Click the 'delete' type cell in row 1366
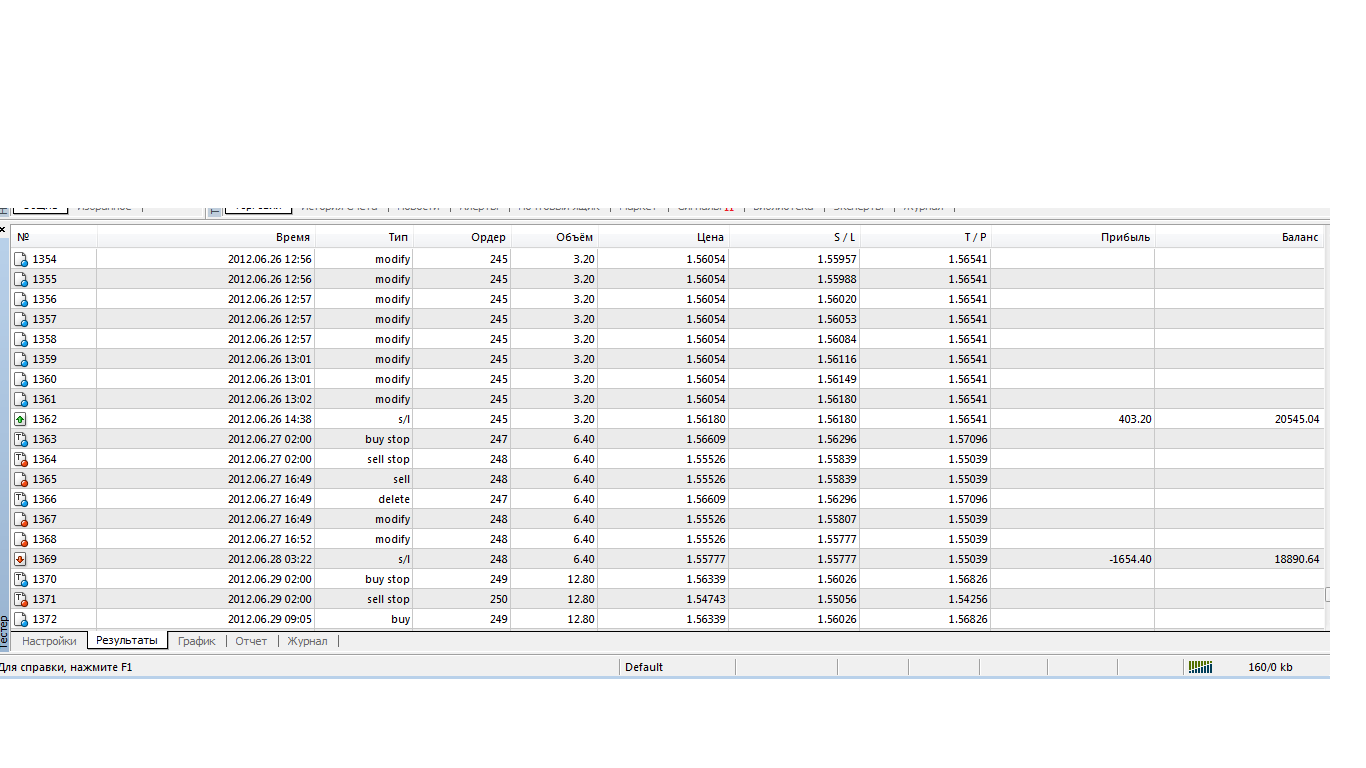Screen dimensions: 1366x768 tap(394, 499)
